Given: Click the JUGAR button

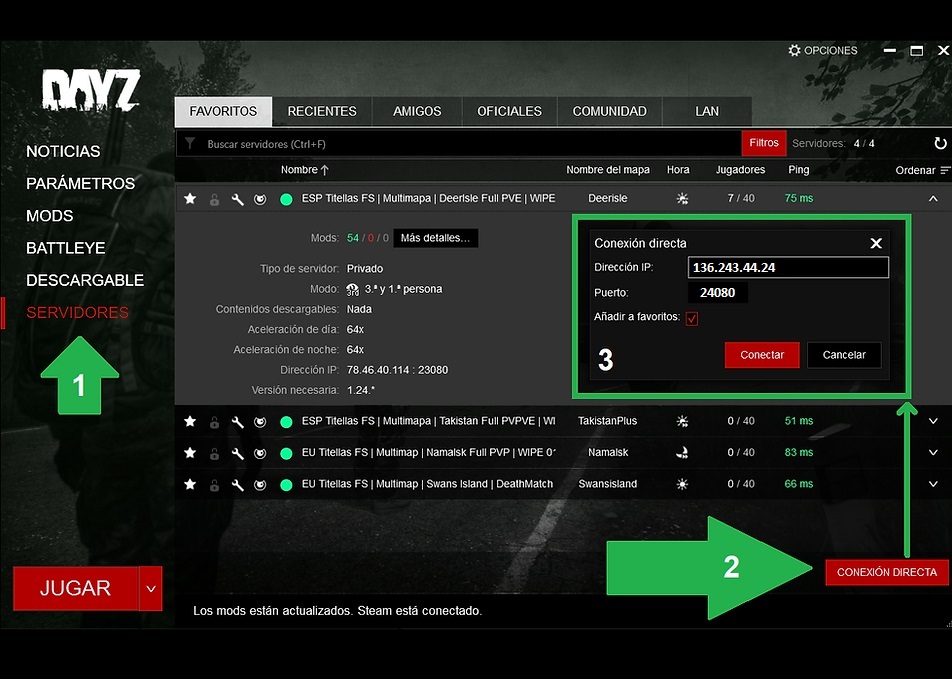Looking at the screenshot, I should click(76, 589).
